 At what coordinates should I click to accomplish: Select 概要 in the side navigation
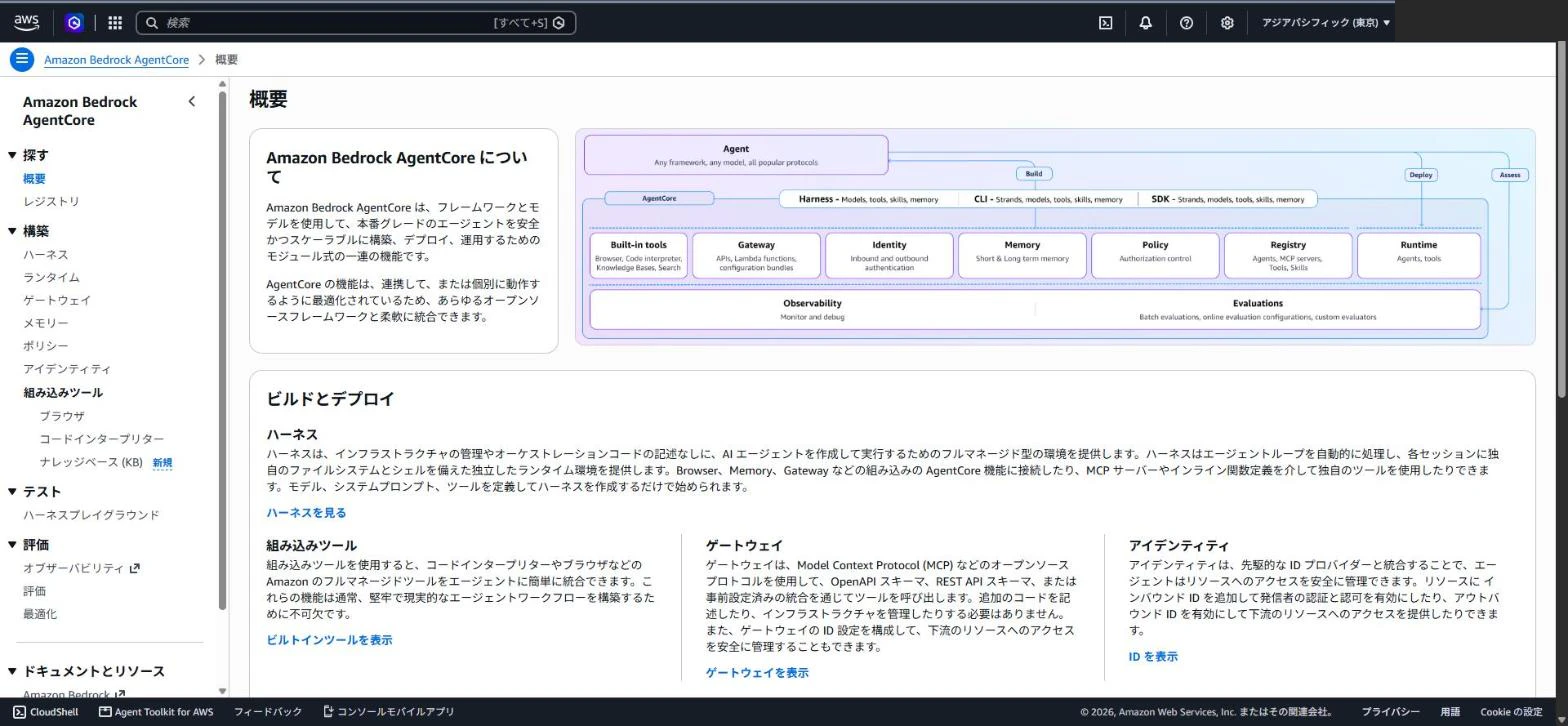click(x=34, y=179)
